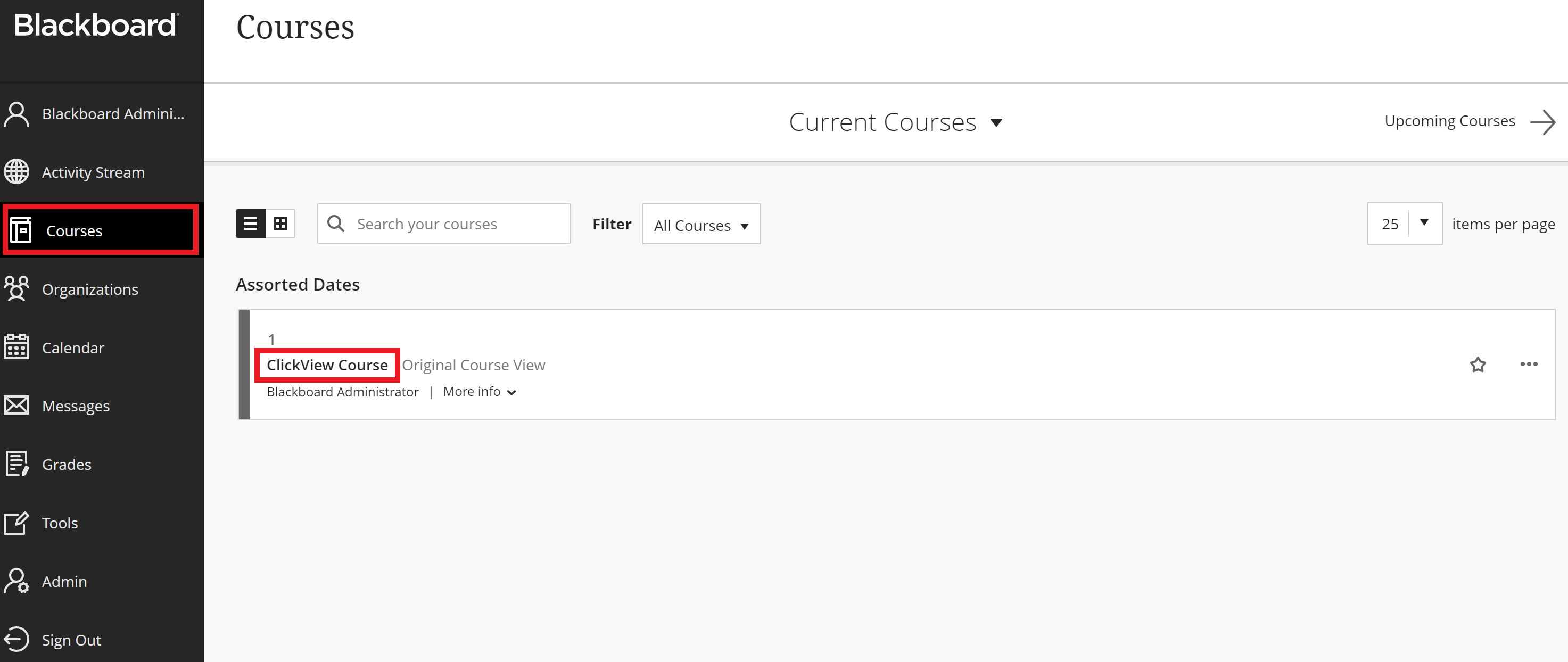Switch to list view layout

[250, 224]
